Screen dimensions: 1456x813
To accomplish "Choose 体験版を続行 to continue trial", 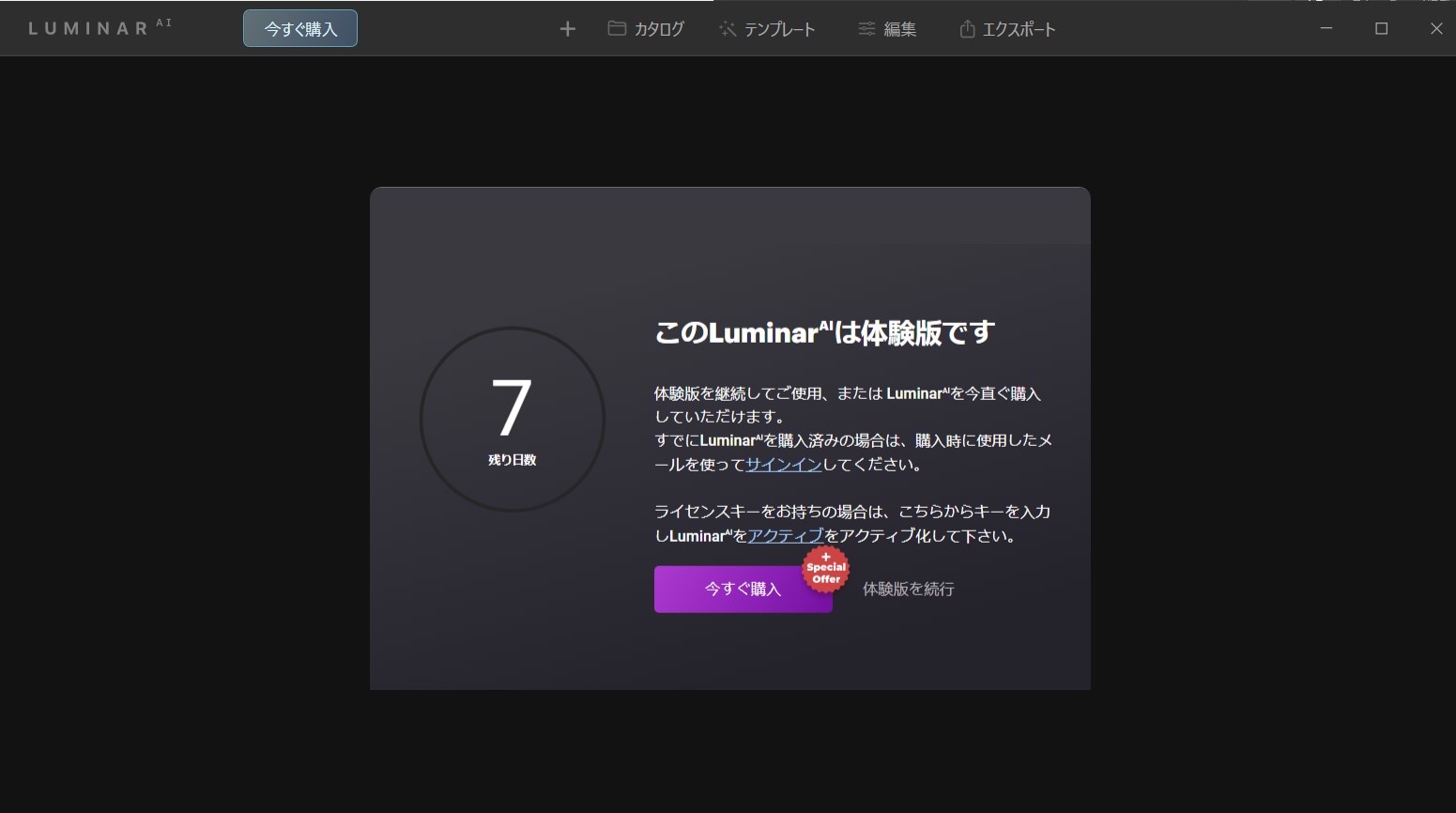I will 908,589.
